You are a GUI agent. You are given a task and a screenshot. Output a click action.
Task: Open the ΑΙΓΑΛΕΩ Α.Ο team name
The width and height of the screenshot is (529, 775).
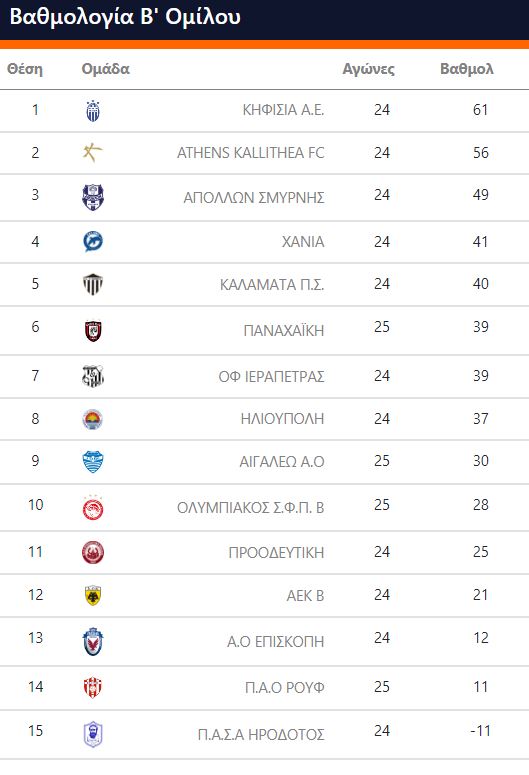[282, 462]
